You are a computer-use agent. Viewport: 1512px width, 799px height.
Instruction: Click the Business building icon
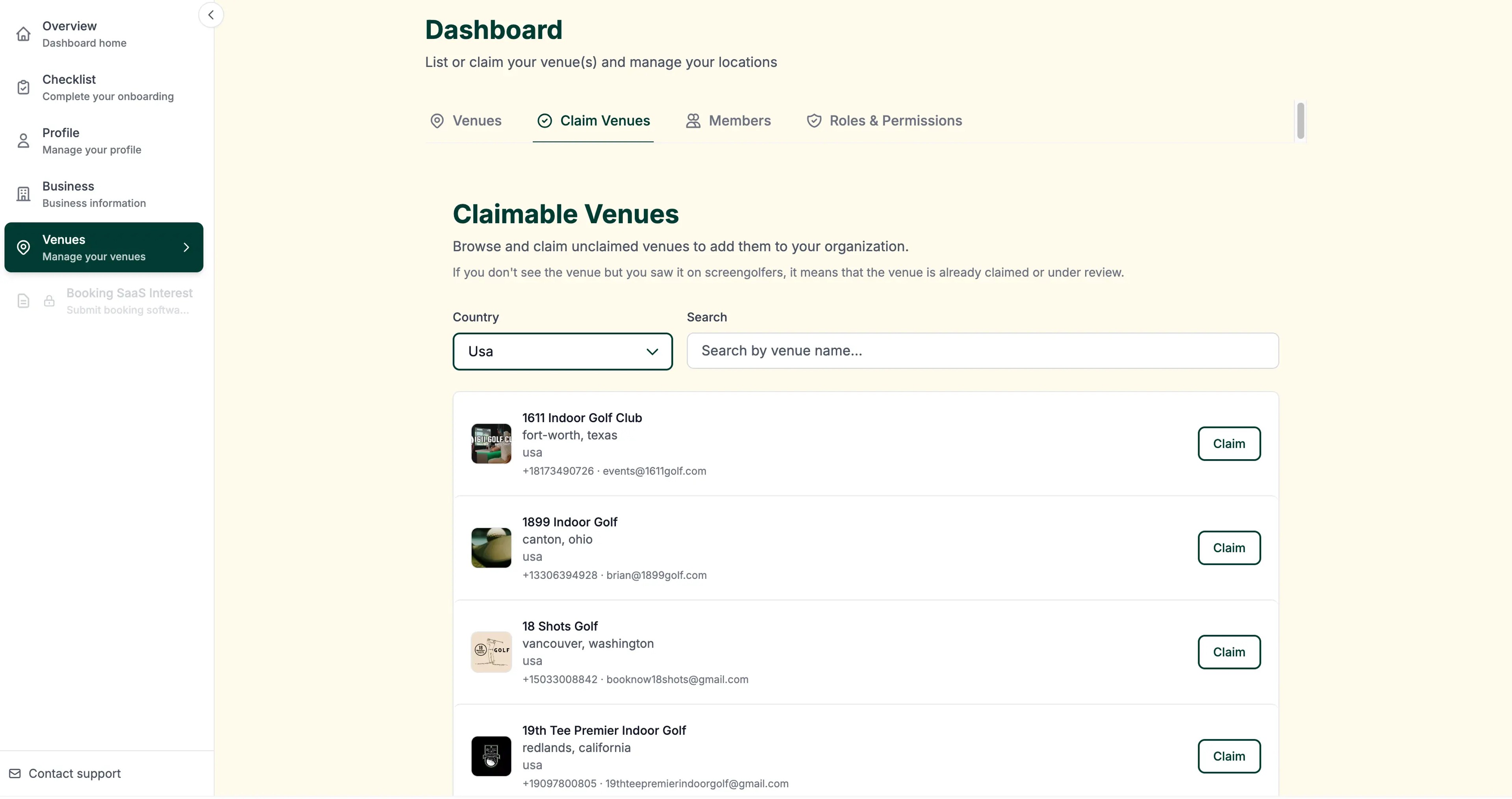23,194
